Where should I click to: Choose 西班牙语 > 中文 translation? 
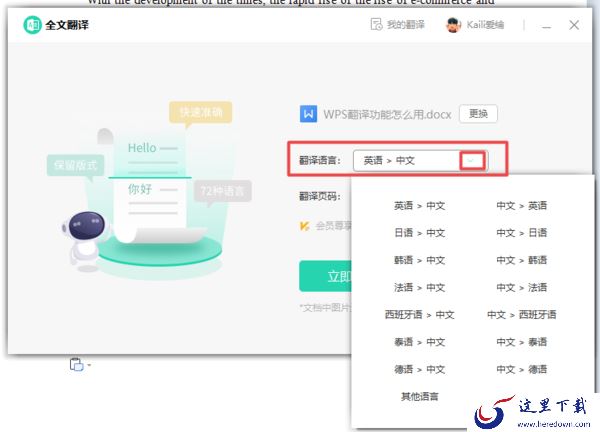pos(419,315)
